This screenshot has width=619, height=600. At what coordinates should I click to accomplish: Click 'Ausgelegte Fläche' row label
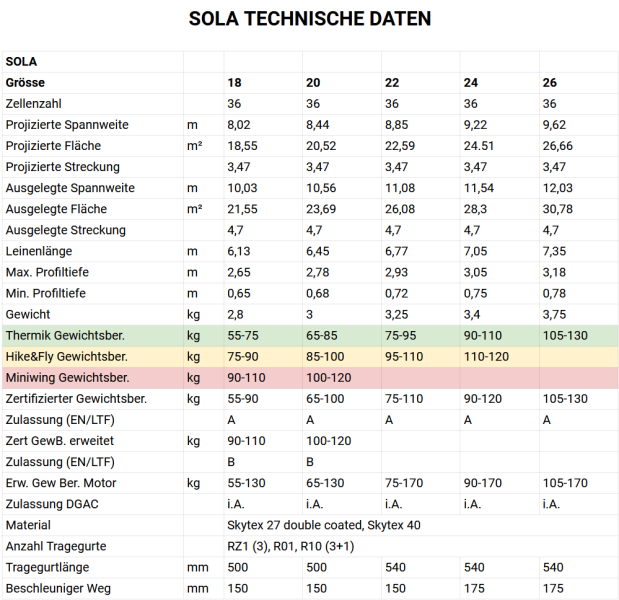pos(56,209)
